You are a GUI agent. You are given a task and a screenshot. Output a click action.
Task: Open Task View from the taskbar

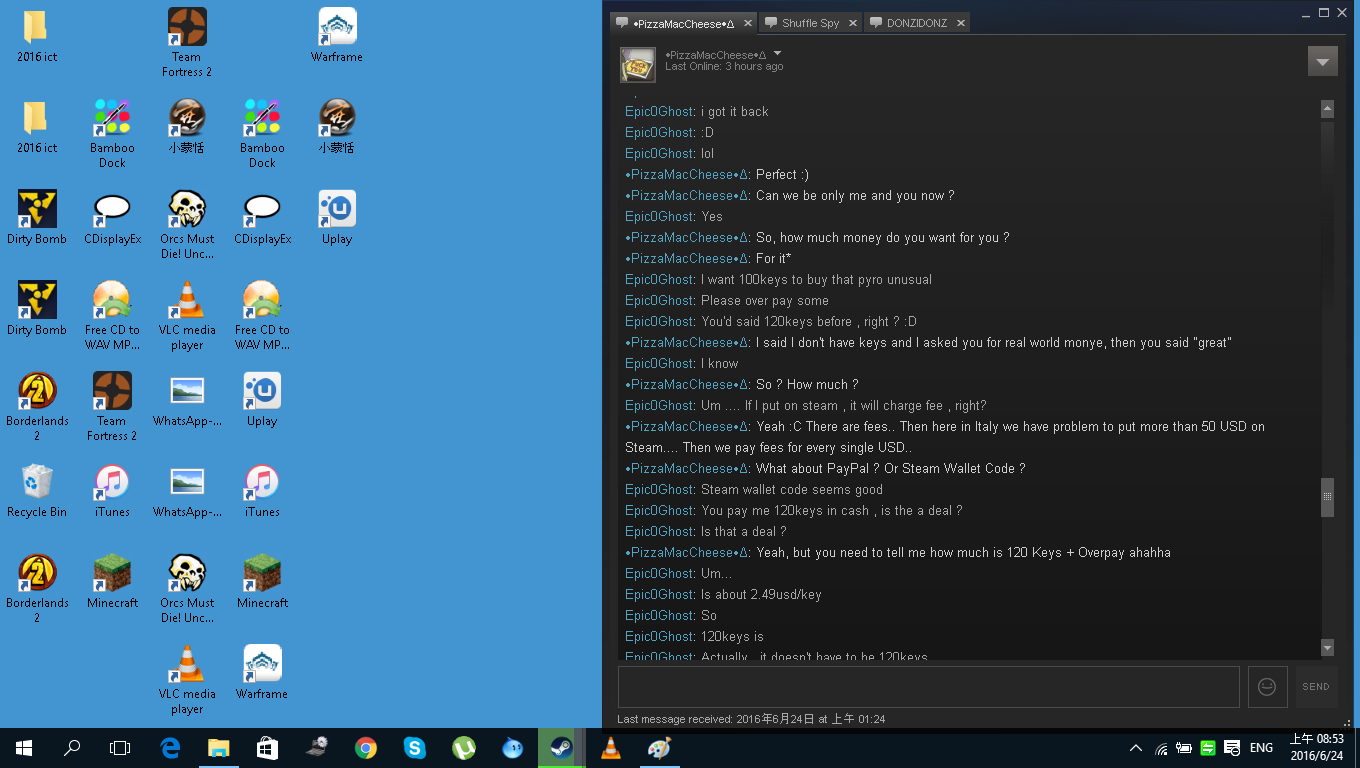(x=120, y=748)
